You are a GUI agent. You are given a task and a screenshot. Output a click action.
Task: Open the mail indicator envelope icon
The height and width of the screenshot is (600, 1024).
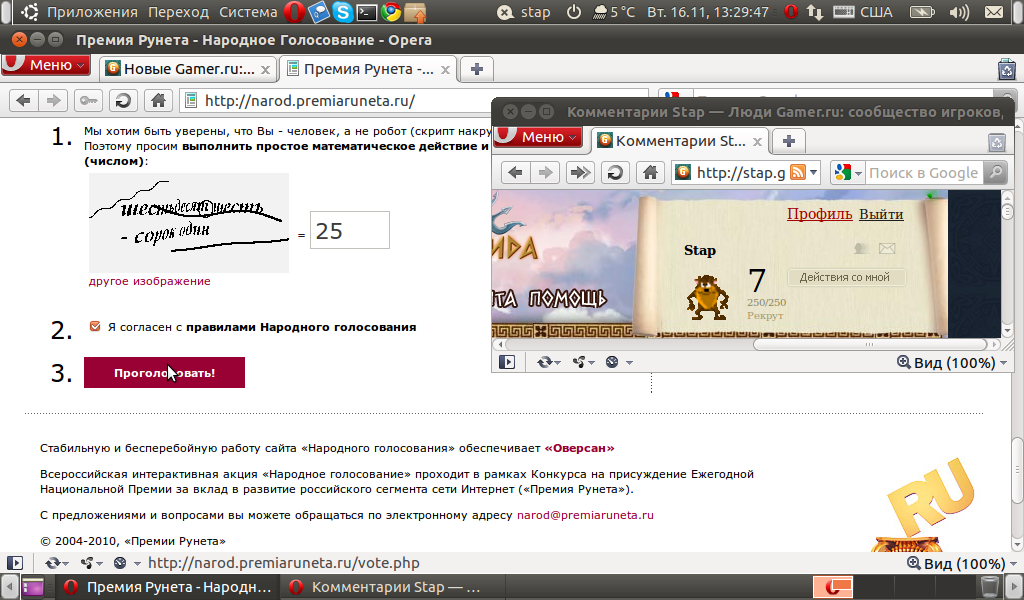(x=994, y=12)
